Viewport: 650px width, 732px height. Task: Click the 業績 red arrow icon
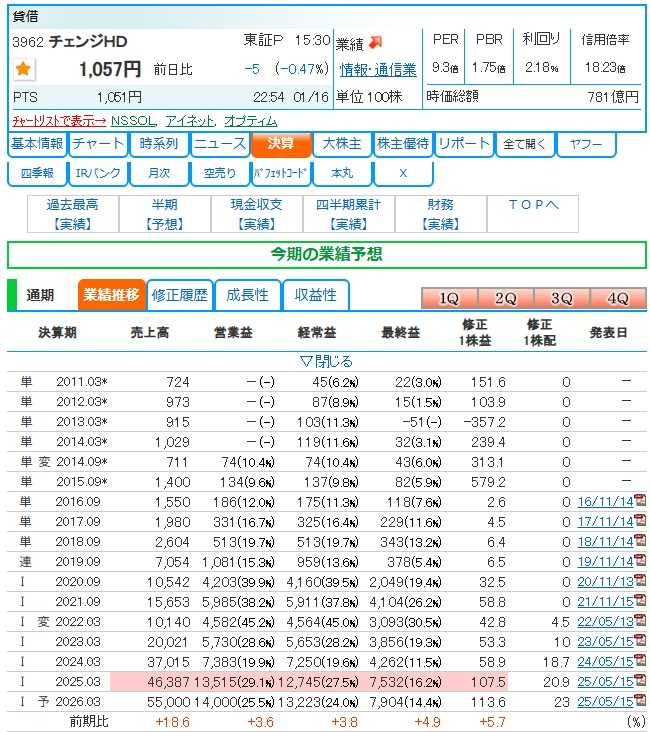tap(375, 42)
